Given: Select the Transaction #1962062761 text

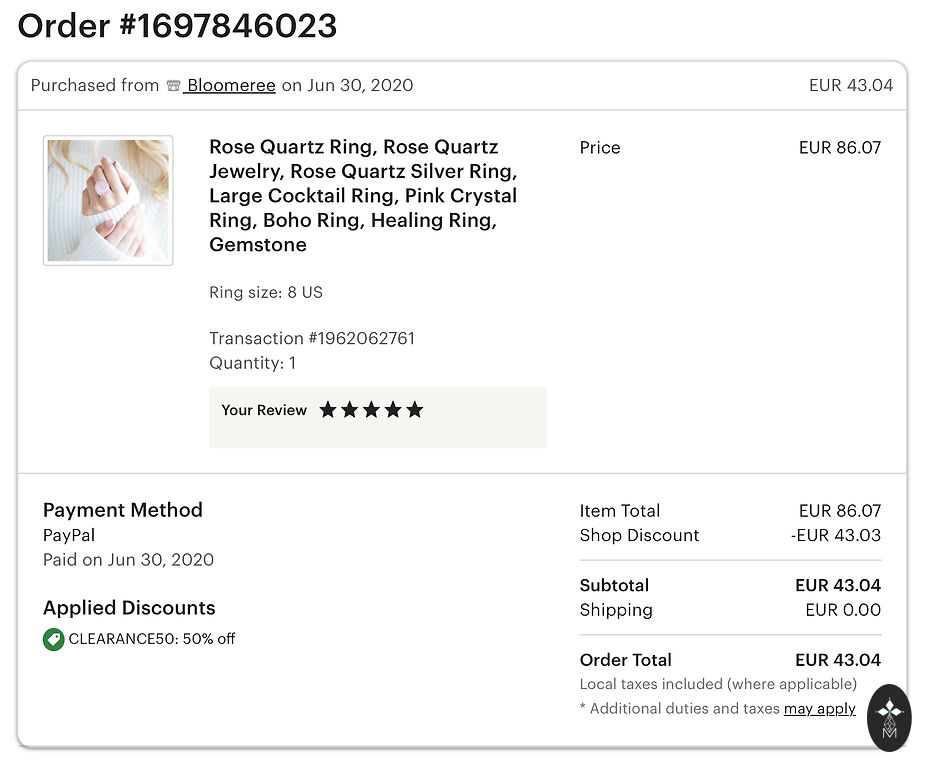Looking at the screenshot, I should tap(312, 339).
